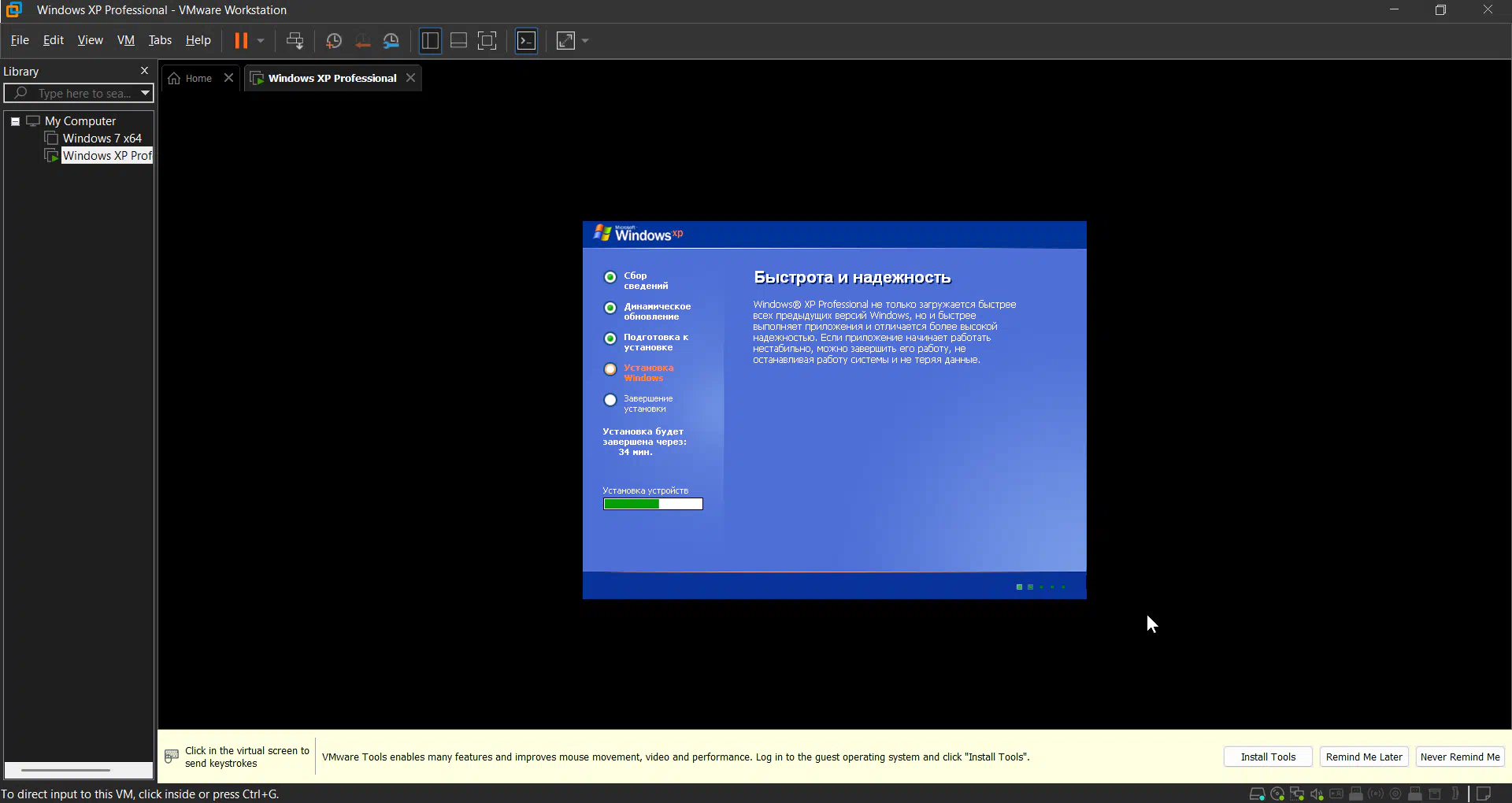The width and height of the screenshot is (1512, 803).
Task: Click the VMware Workstation app logo
Action: coord(14,9)
